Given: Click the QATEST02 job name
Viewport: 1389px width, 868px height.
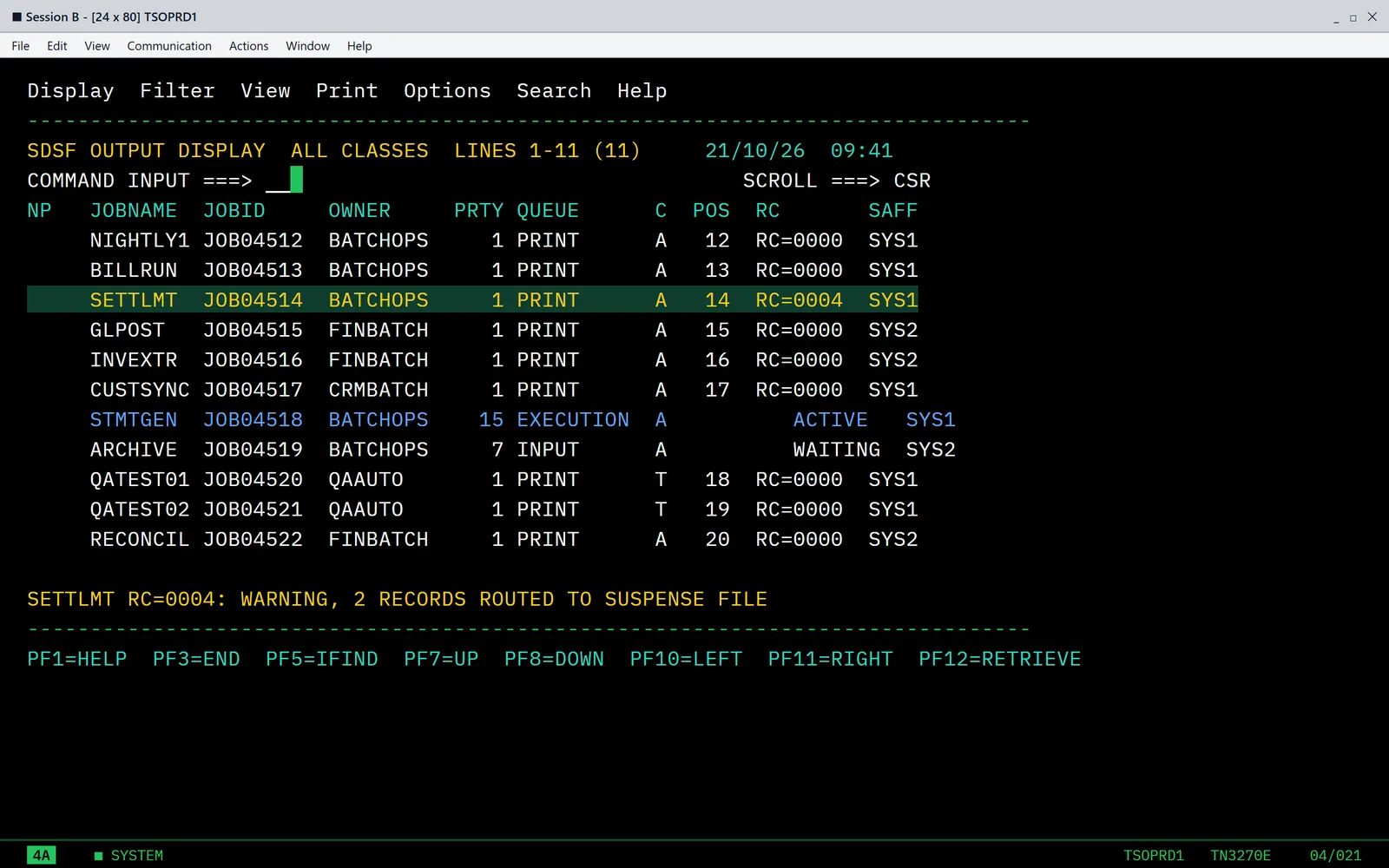Looking at the screenshot, I should tap(140, 510).
